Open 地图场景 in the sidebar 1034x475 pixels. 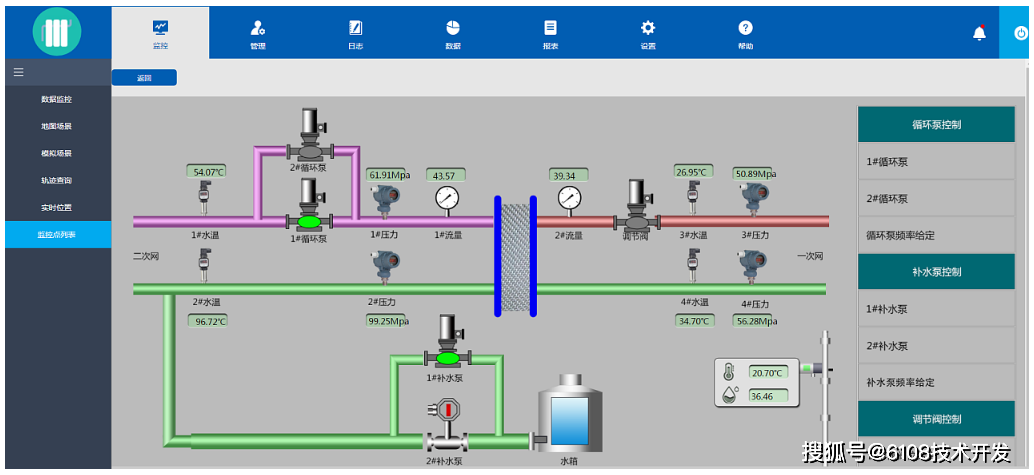(x=57, y=126)
